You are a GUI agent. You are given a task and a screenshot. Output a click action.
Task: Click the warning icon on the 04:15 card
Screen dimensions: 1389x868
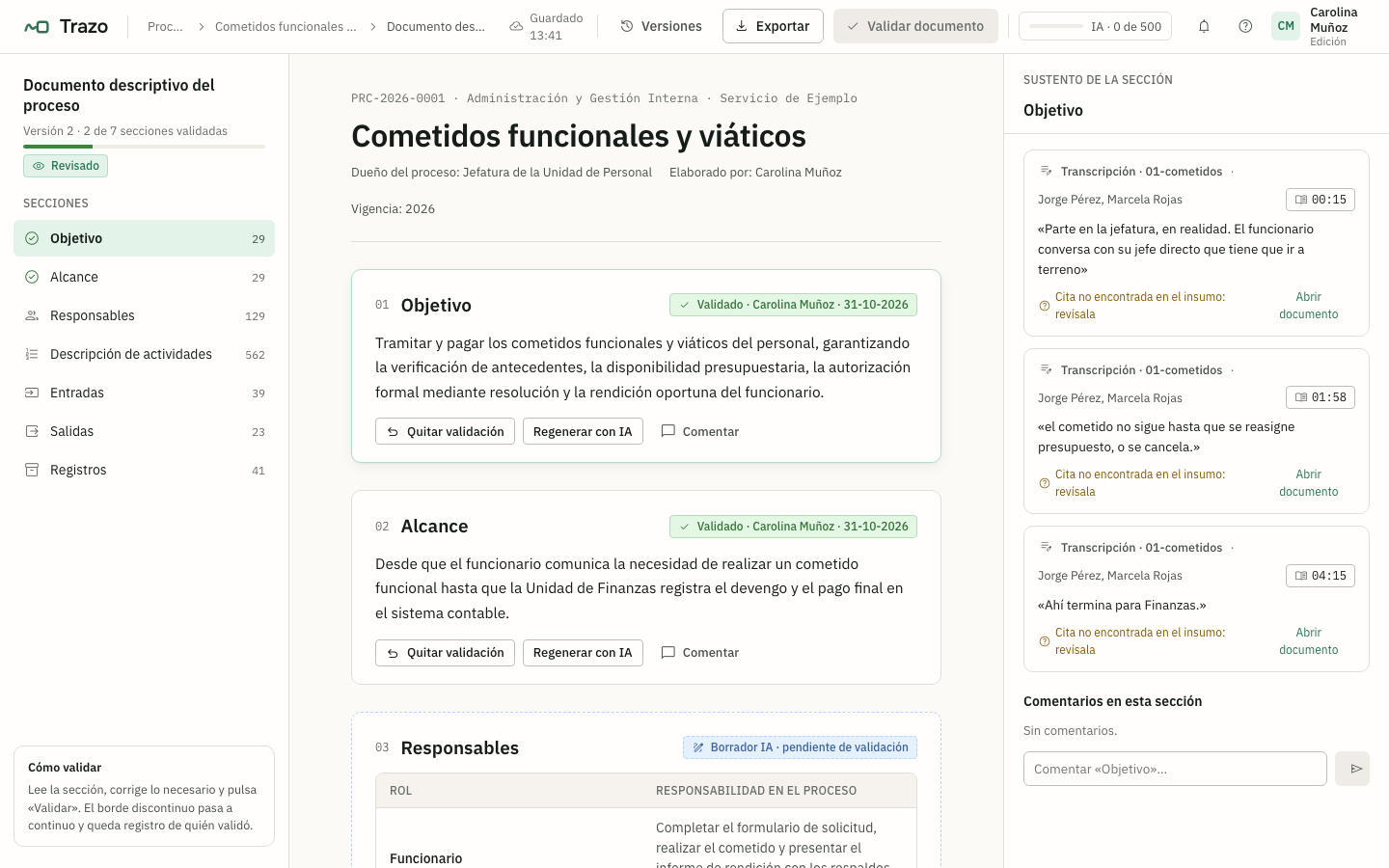(x=1045, y=641)
